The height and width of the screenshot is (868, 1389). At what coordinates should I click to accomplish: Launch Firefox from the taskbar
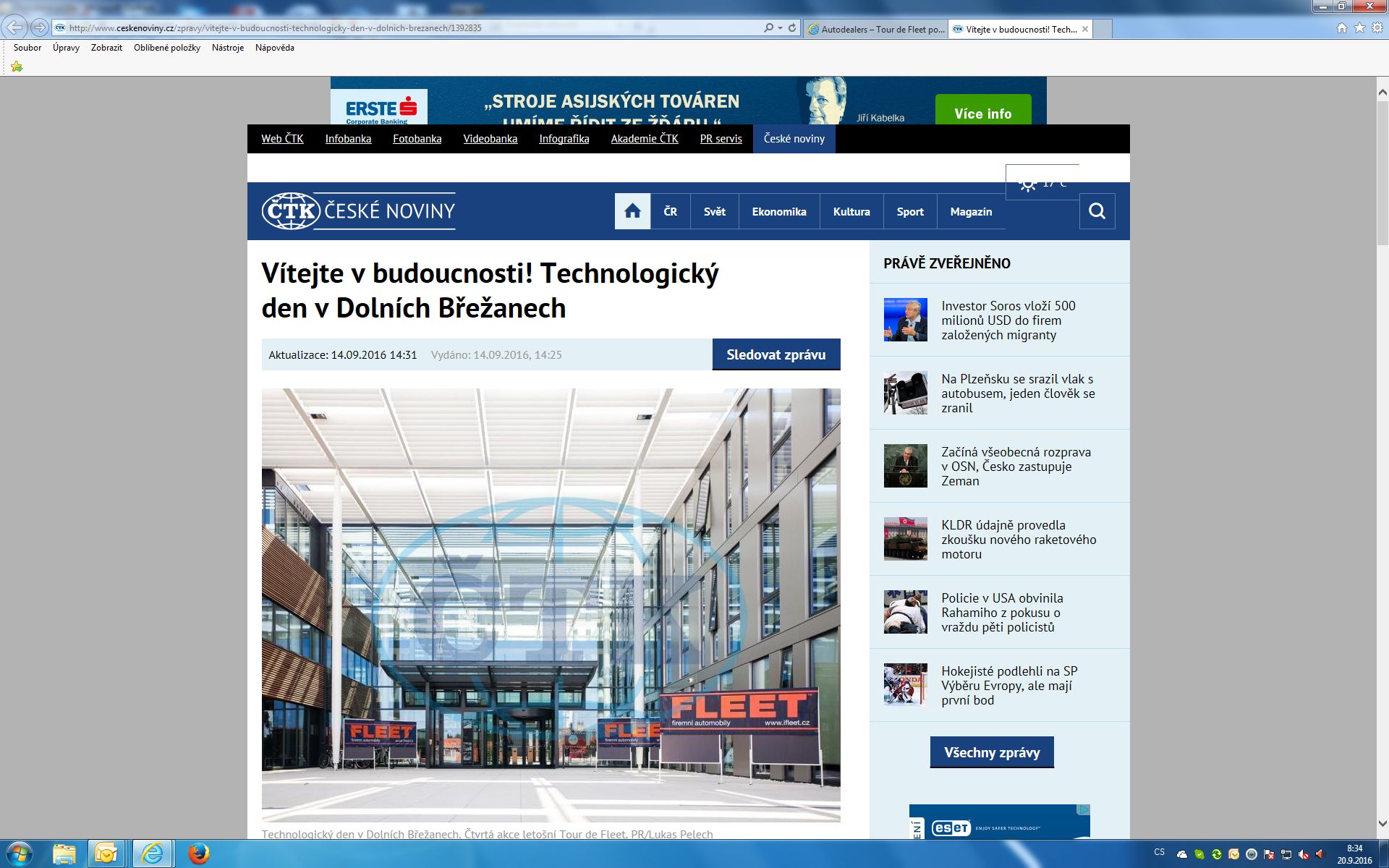tap(198, 854)
